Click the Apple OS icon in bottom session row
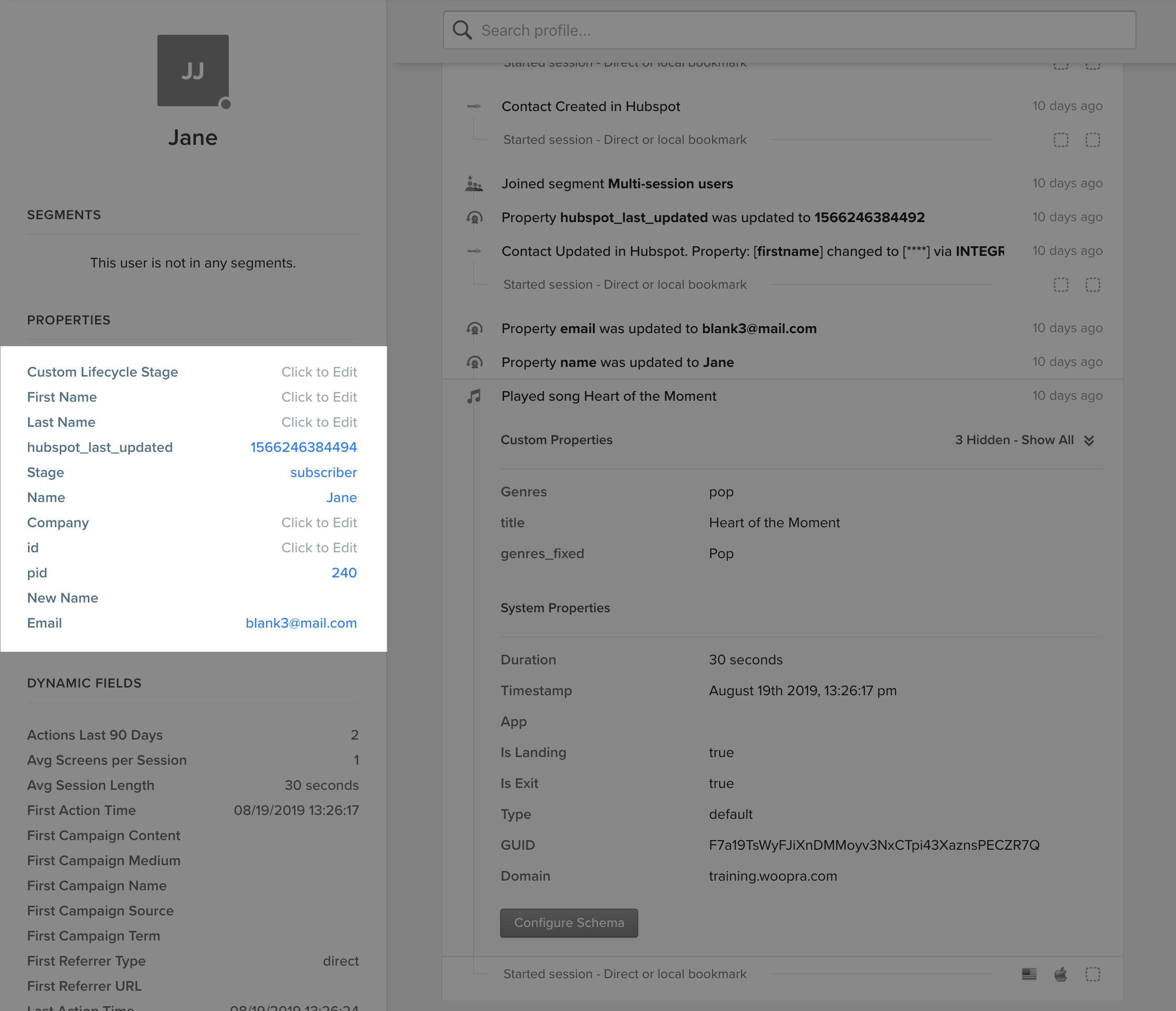1176x1011 pixels. 1060,974
